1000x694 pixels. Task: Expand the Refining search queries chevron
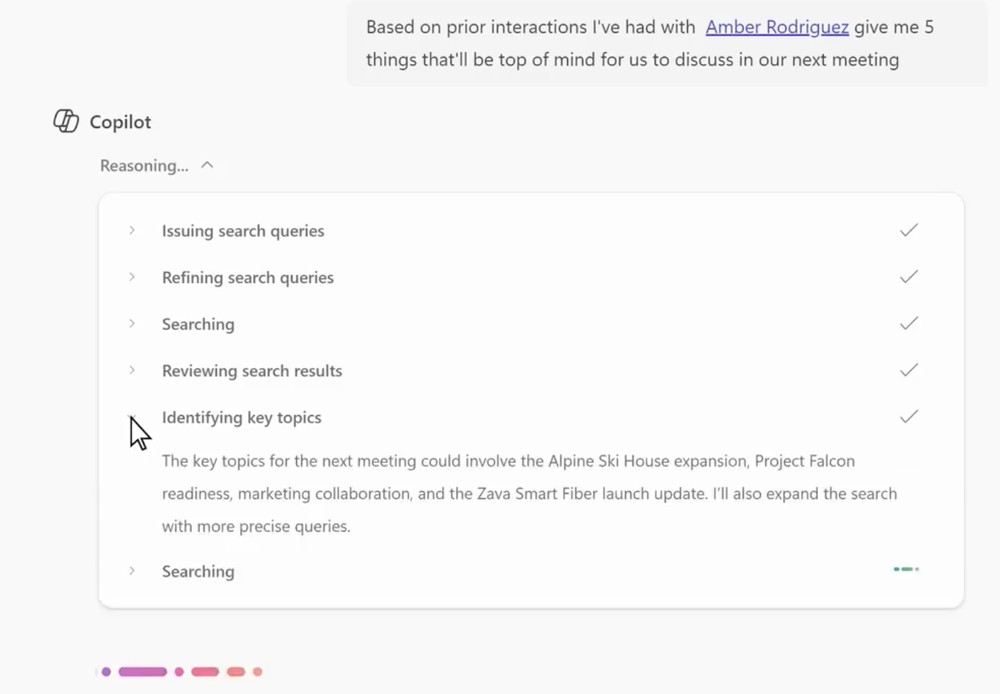[132, 277]
